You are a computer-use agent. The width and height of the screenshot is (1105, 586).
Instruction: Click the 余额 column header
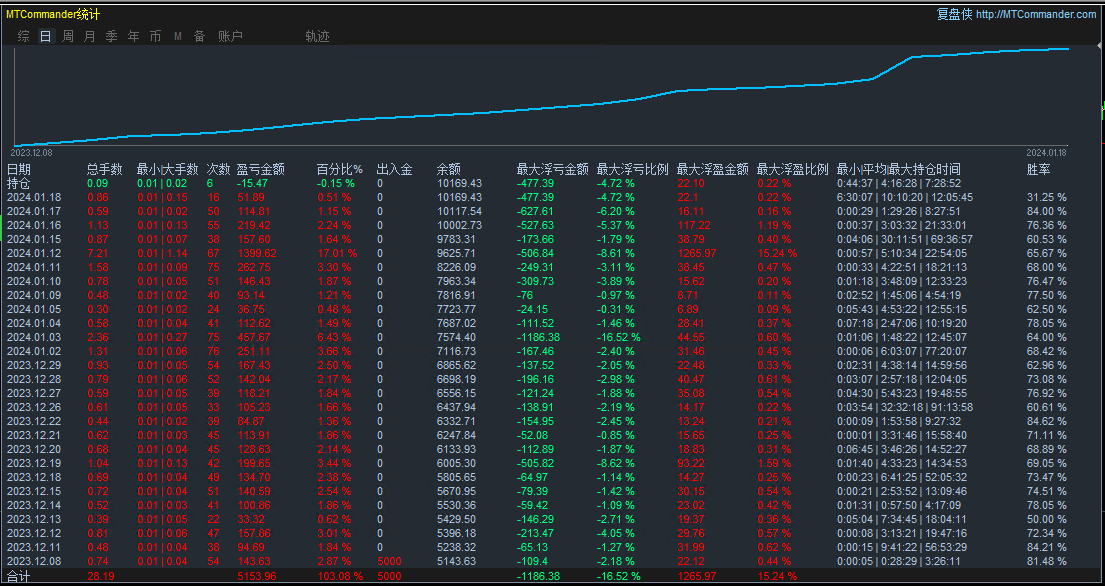point(449,169)
